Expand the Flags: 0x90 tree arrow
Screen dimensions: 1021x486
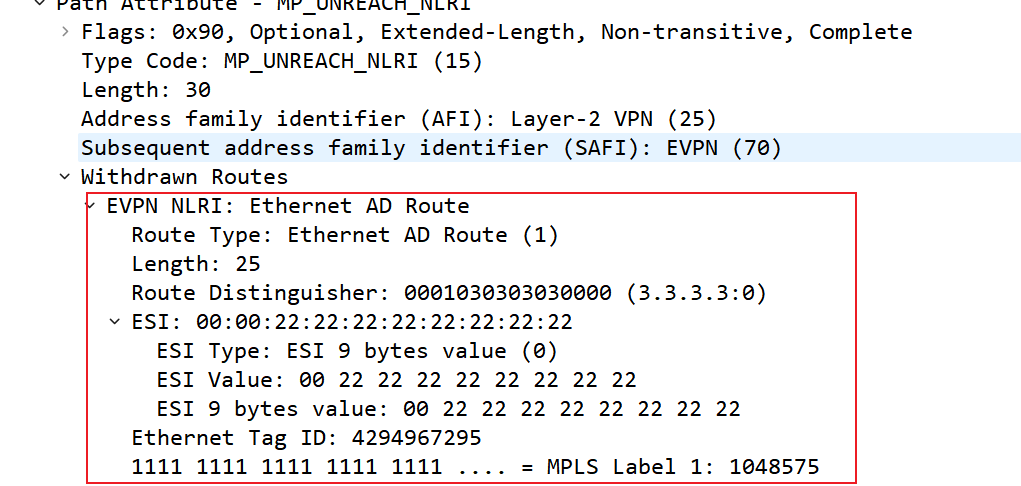click(x=65, y=32)
